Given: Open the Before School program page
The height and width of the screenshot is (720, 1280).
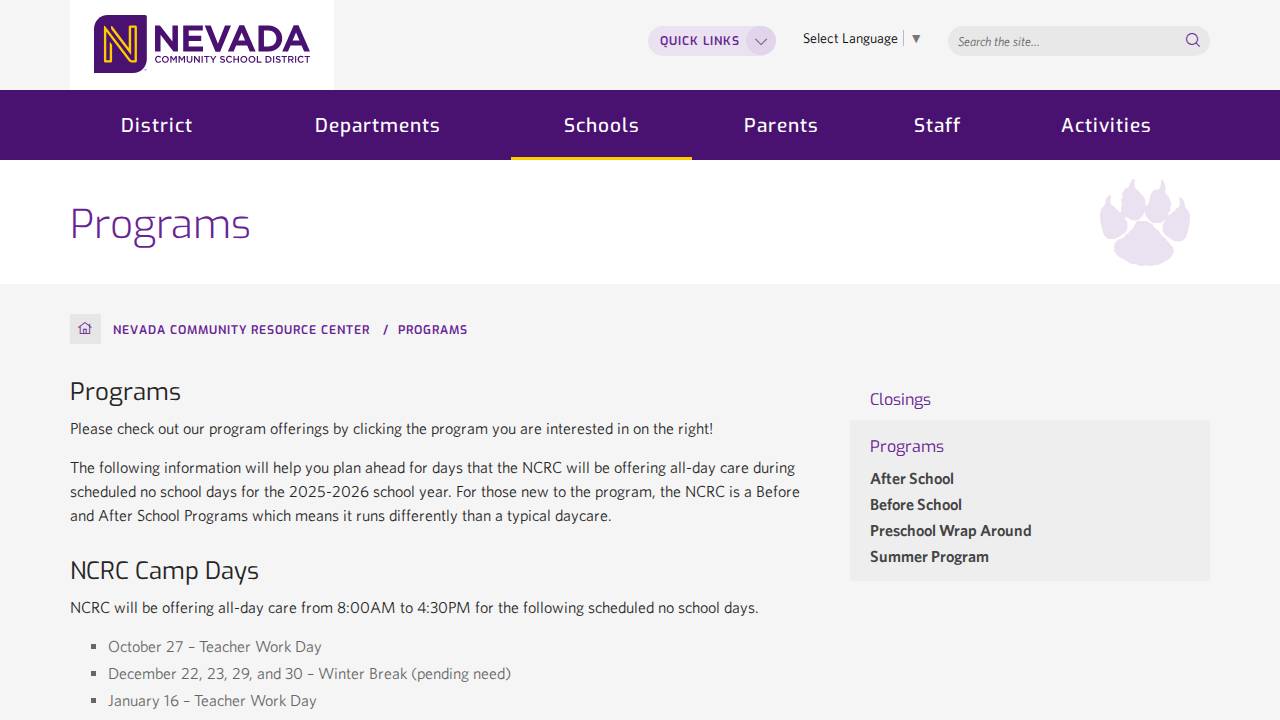Looking at the screenshot, I should click(915, 504).
